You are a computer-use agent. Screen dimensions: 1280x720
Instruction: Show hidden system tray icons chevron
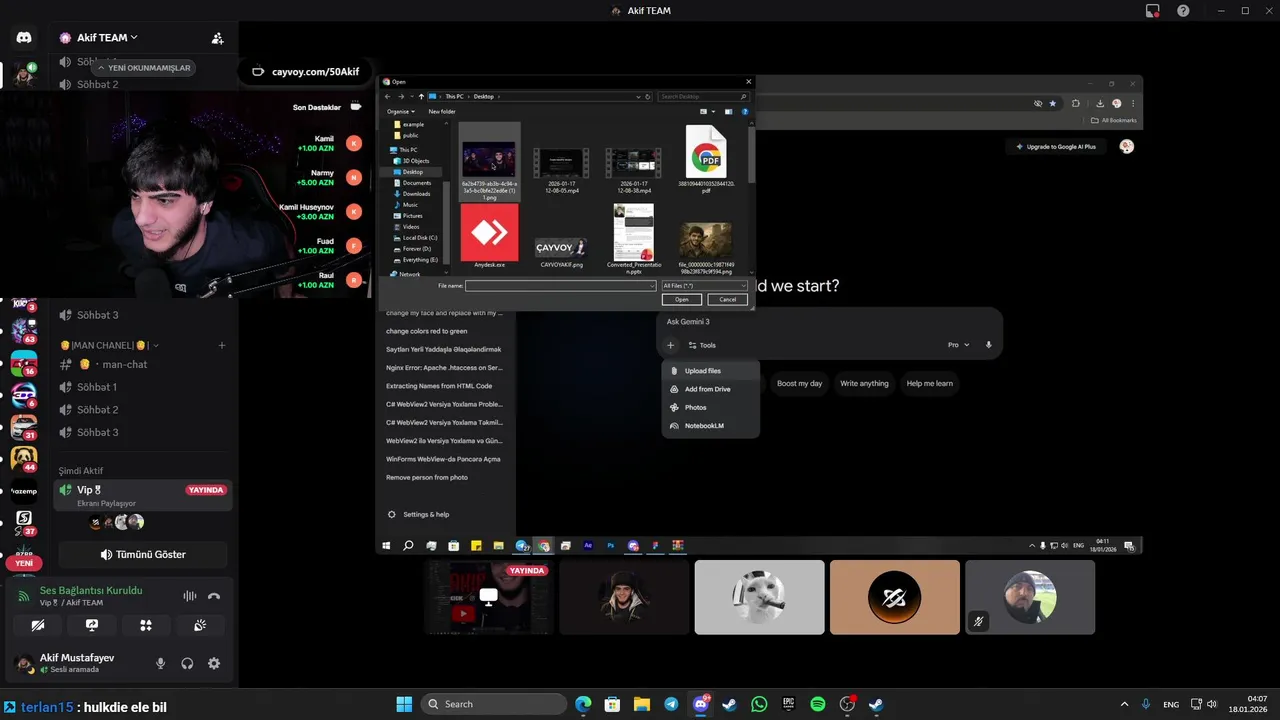[x=1124, y=704]
